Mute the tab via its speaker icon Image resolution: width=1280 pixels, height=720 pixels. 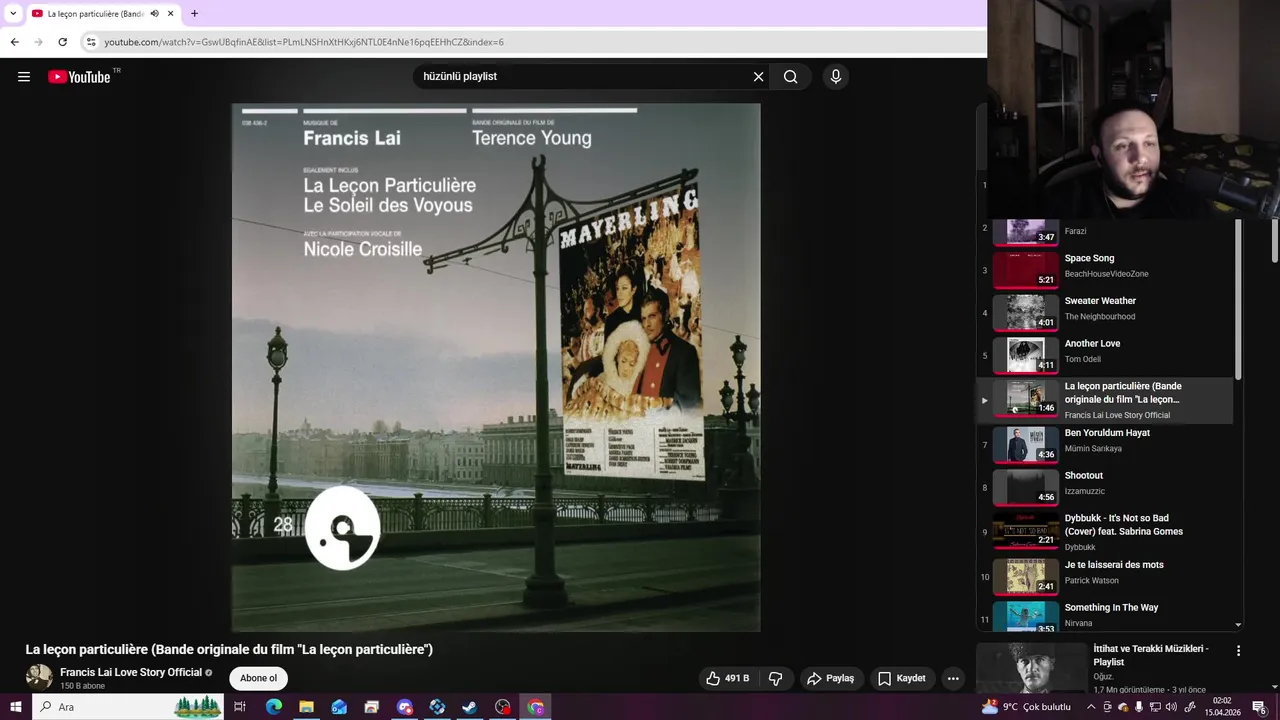[x=154, y=14]
